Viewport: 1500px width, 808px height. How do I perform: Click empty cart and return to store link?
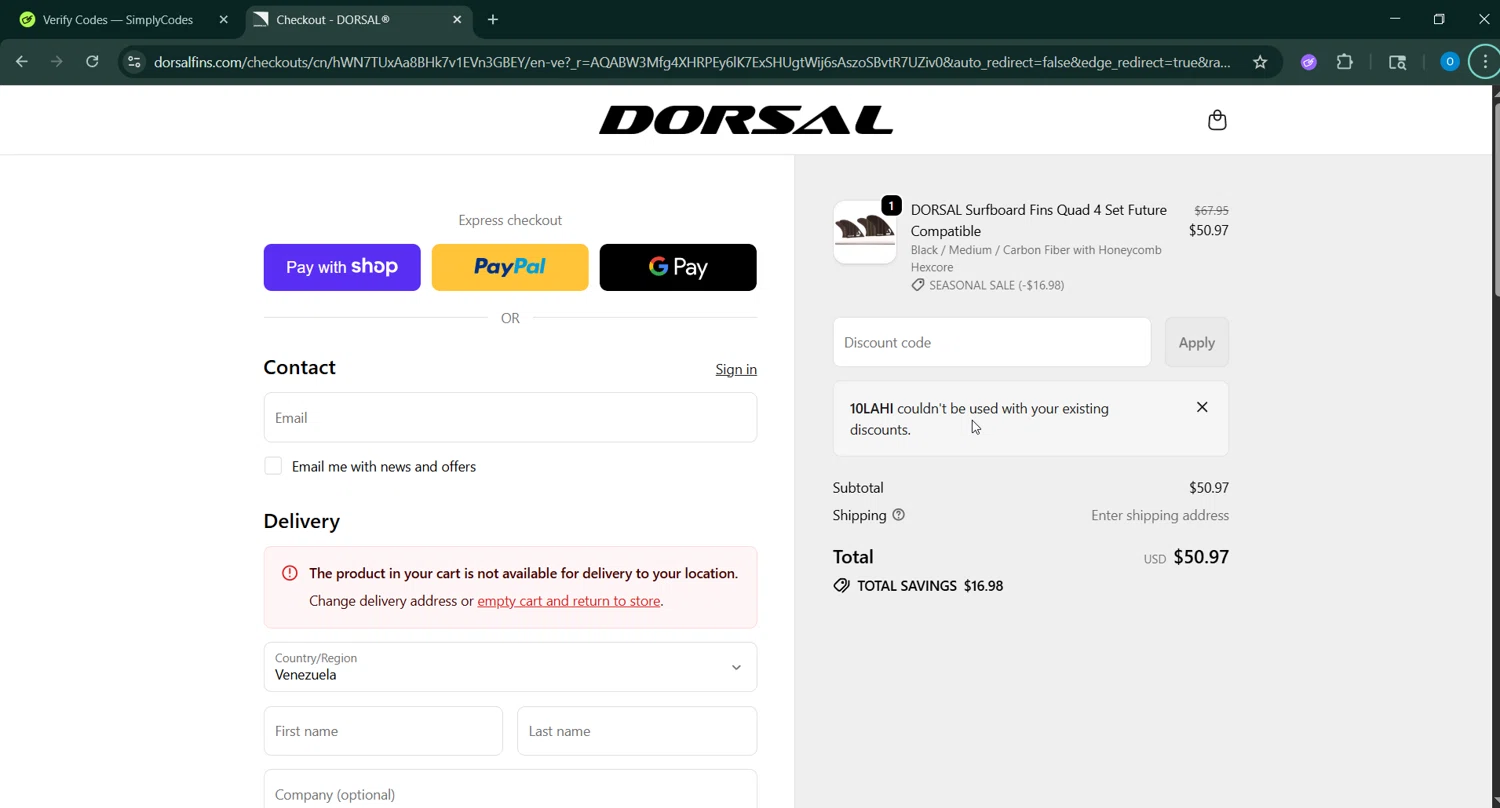(x=569, y=601)
